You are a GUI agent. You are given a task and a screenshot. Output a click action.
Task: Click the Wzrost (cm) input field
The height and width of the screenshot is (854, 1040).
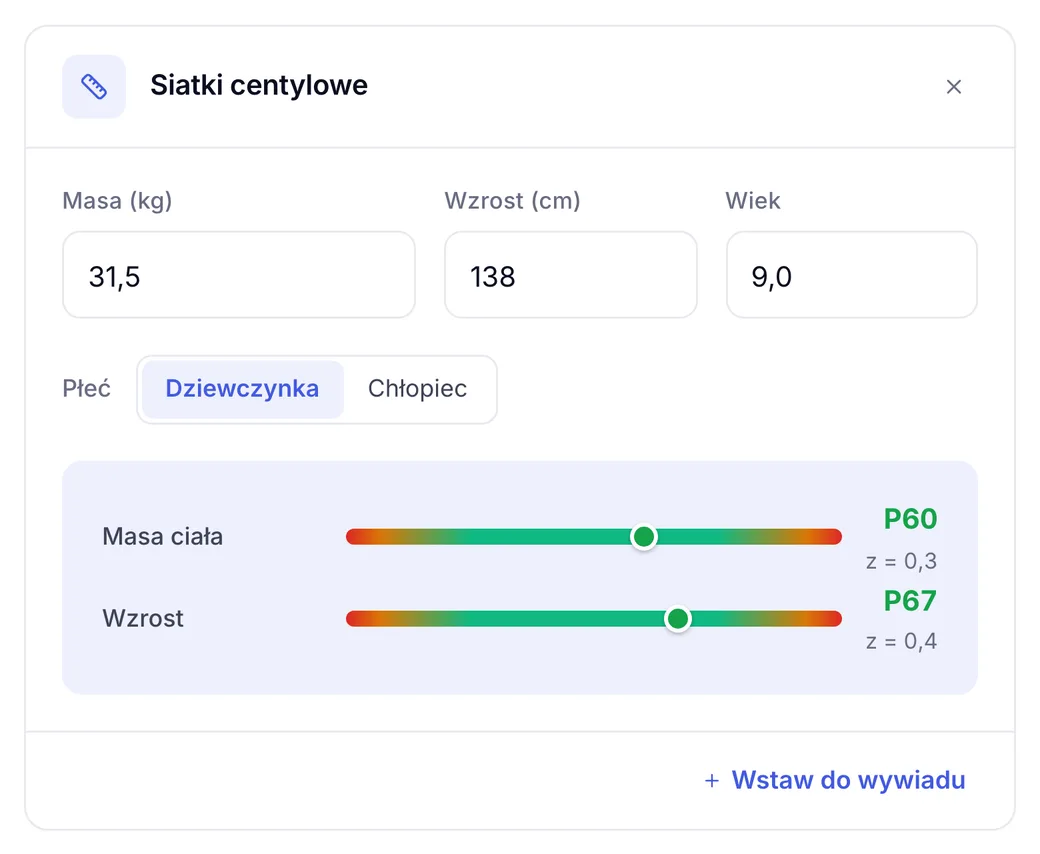[570, 274]
